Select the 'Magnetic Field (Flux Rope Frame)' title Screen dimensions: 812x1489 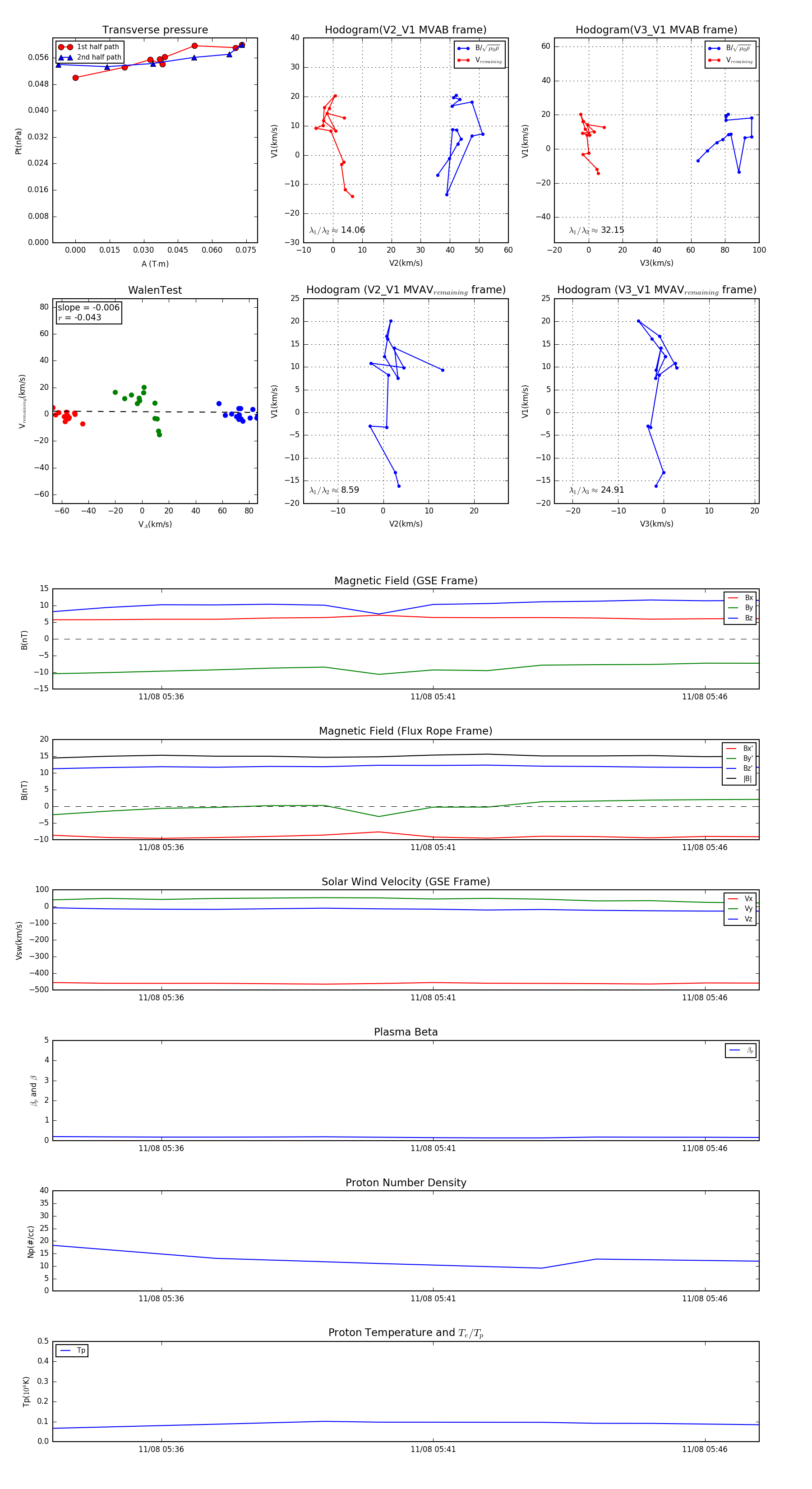point(406,731)
